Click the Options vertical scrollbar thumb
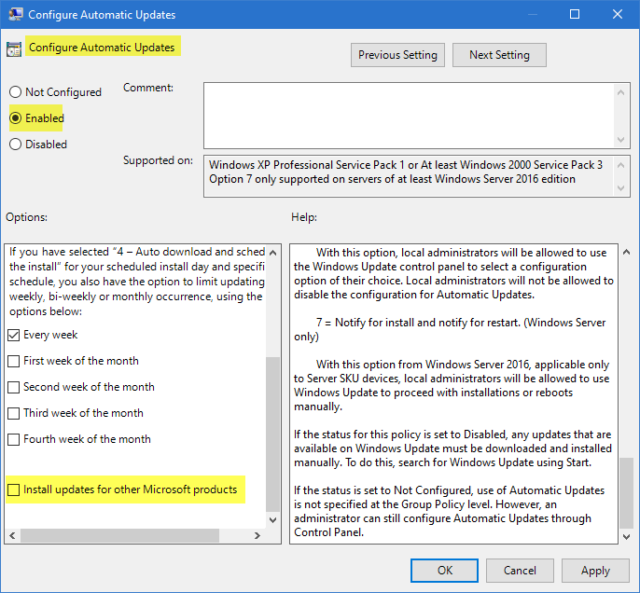The height and width of the screenshot is (593, 640). (x=273, y=434)
